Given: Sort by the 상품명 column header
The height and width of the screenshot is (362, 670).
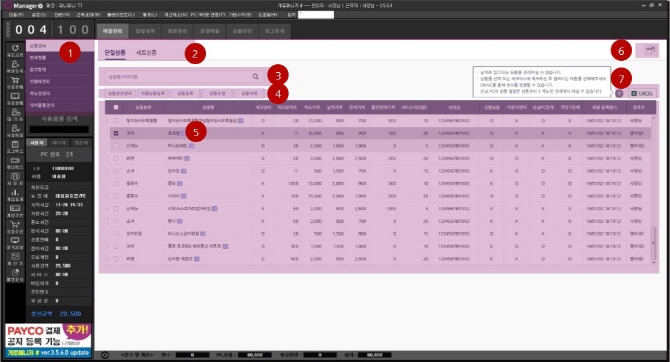Looking at the screenshot, I should click(208, 107).
